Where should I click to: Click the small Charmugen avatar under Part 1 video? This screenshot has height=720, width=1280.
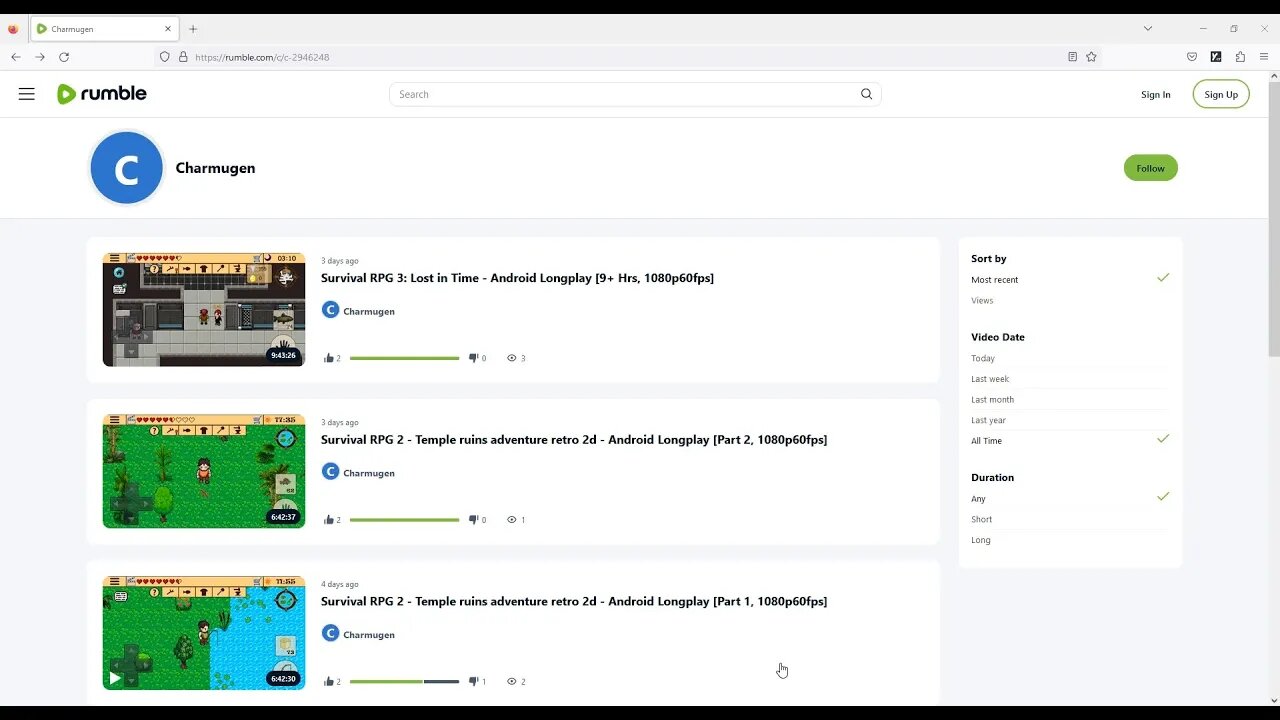(x=330, y=634)
